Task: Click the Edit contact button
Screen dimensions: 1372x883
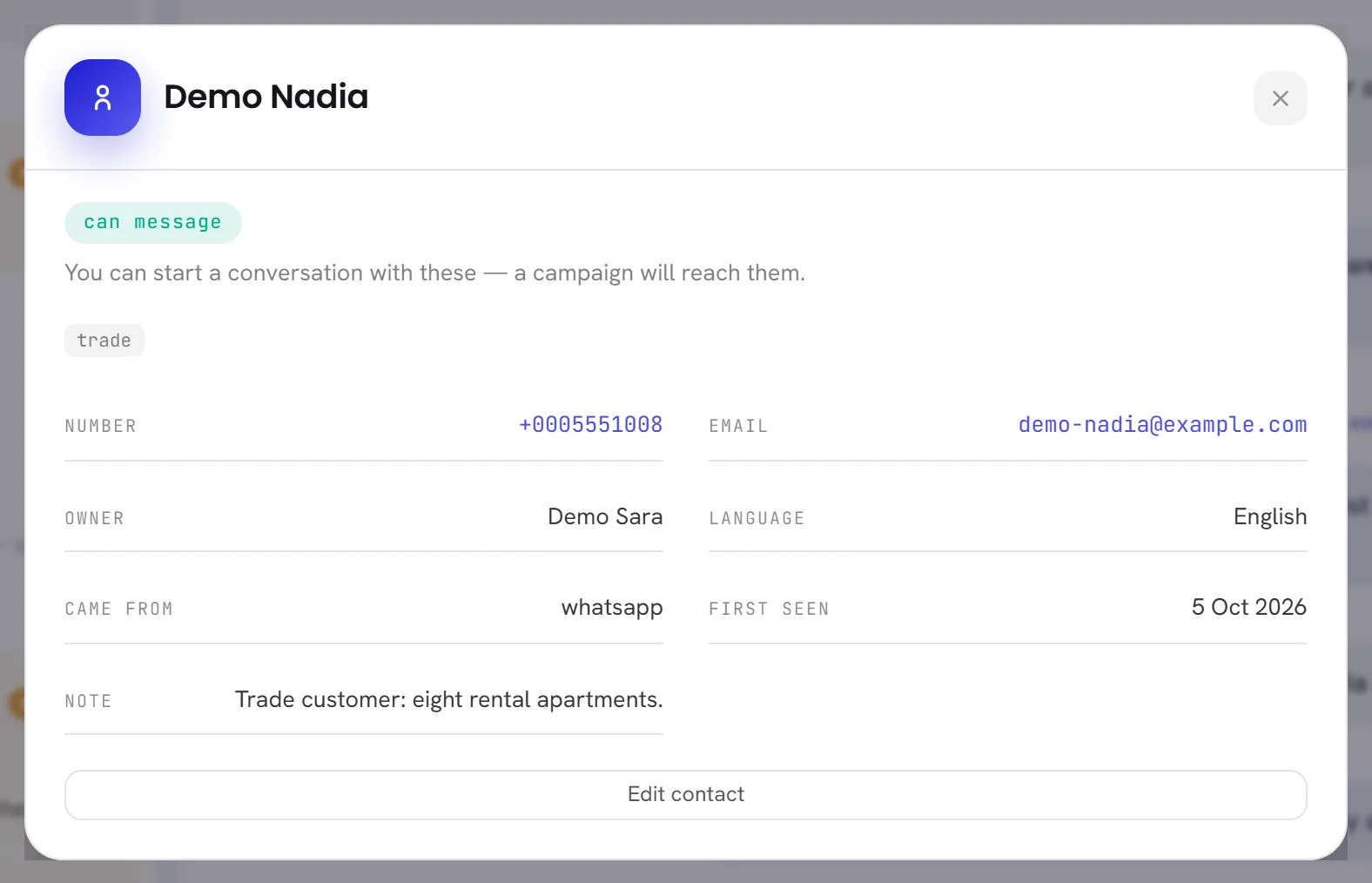Action: point(686,794)
